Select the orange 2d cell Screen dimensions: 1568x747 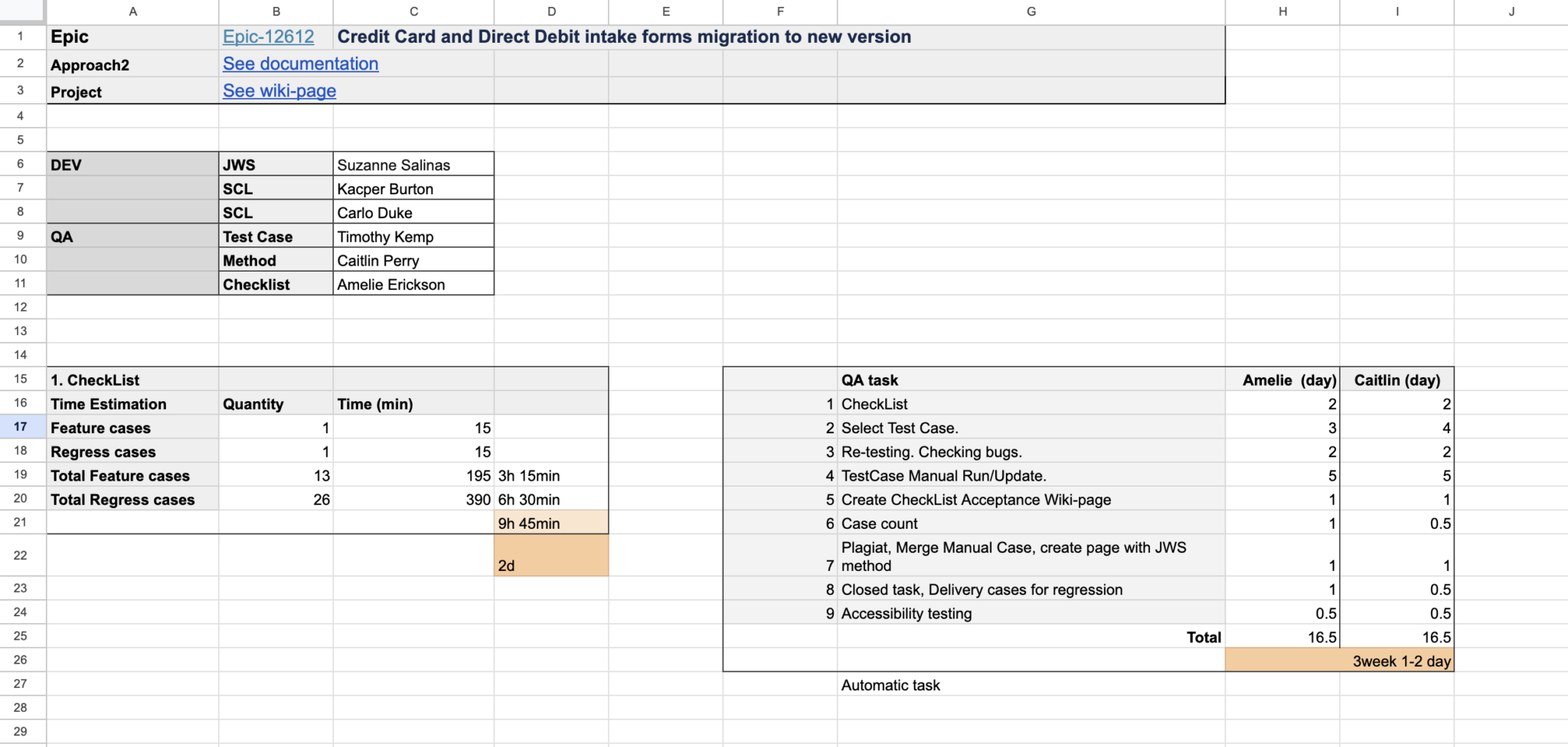pyautogui.click(x=550, y=556)
